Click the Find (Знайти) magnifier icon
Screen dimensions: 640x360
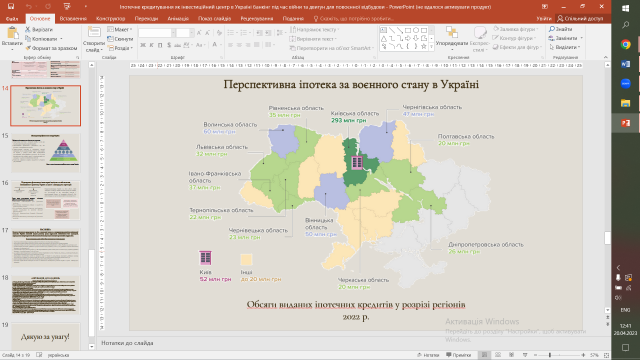point(552,29)
